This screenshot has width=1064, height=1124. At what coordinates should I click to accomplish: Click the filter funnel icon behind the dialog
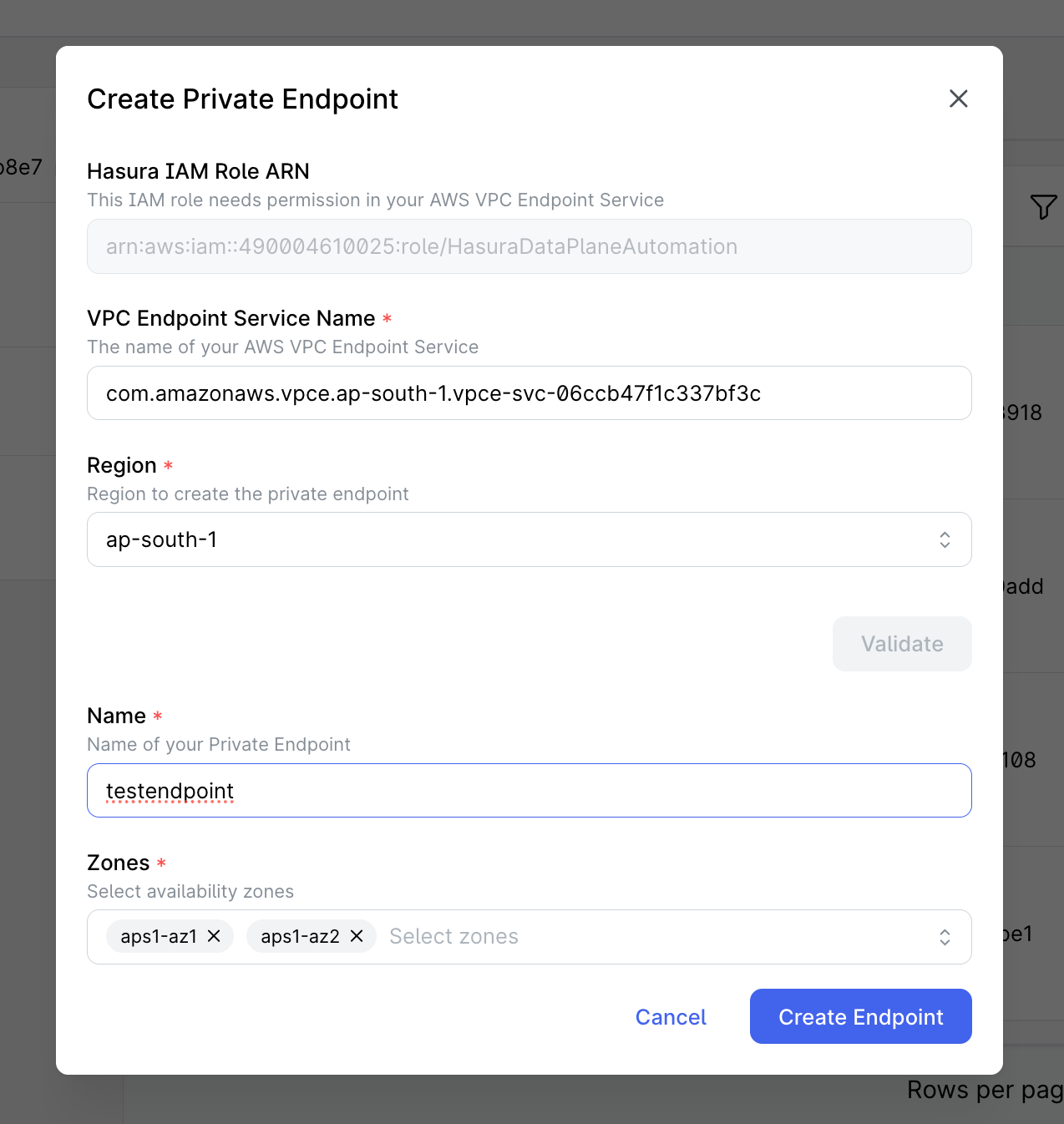click(x=1044, y=207)
